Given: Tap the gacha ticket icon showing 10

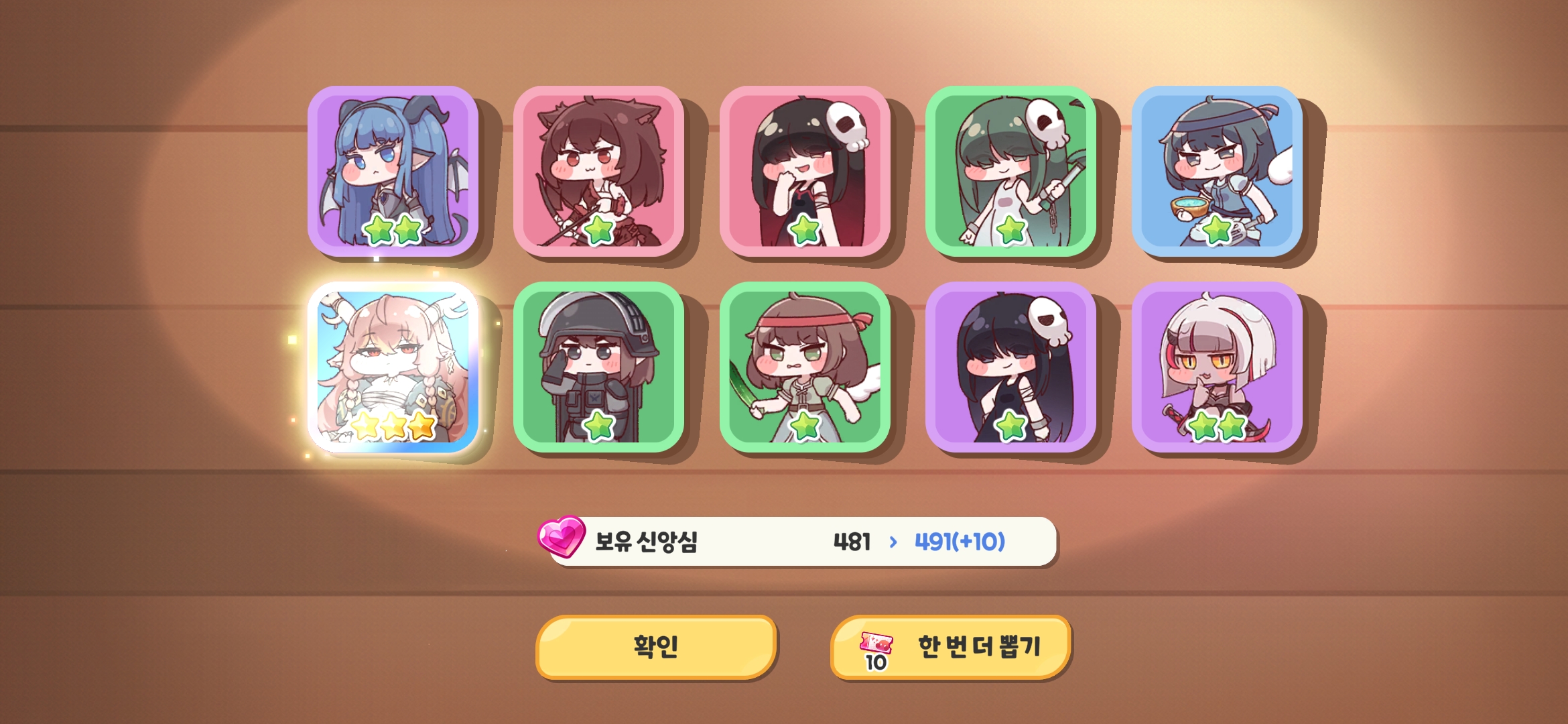Looking at the screenshot, I should [876, 651].
